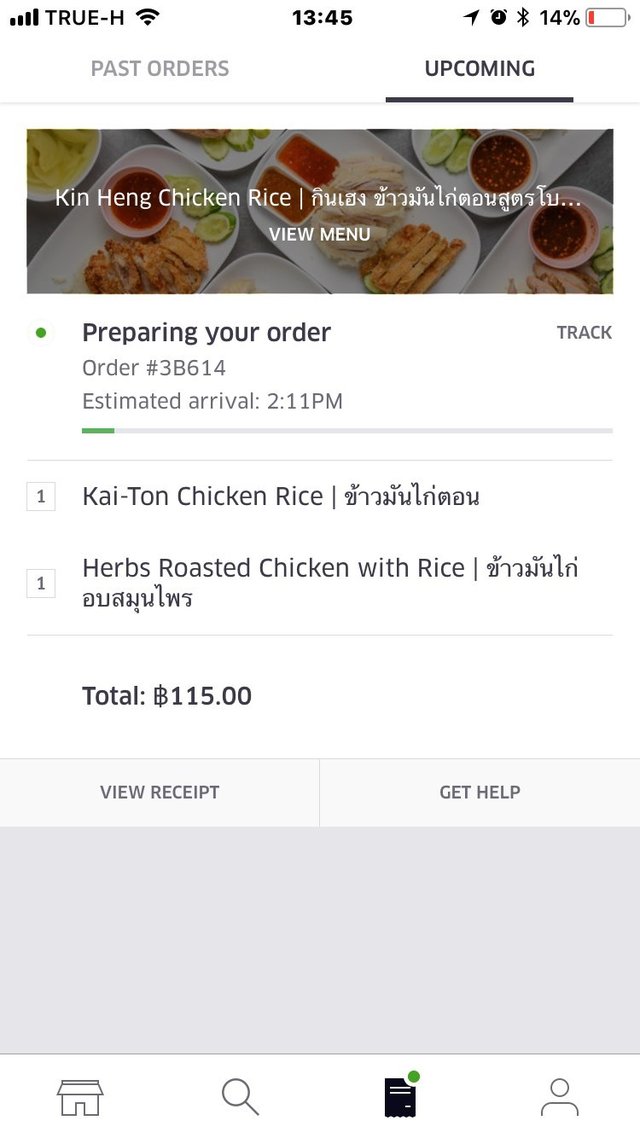Select the Upcoming tab
This screenshot has height=1138, width=640.
click(479, 69)
